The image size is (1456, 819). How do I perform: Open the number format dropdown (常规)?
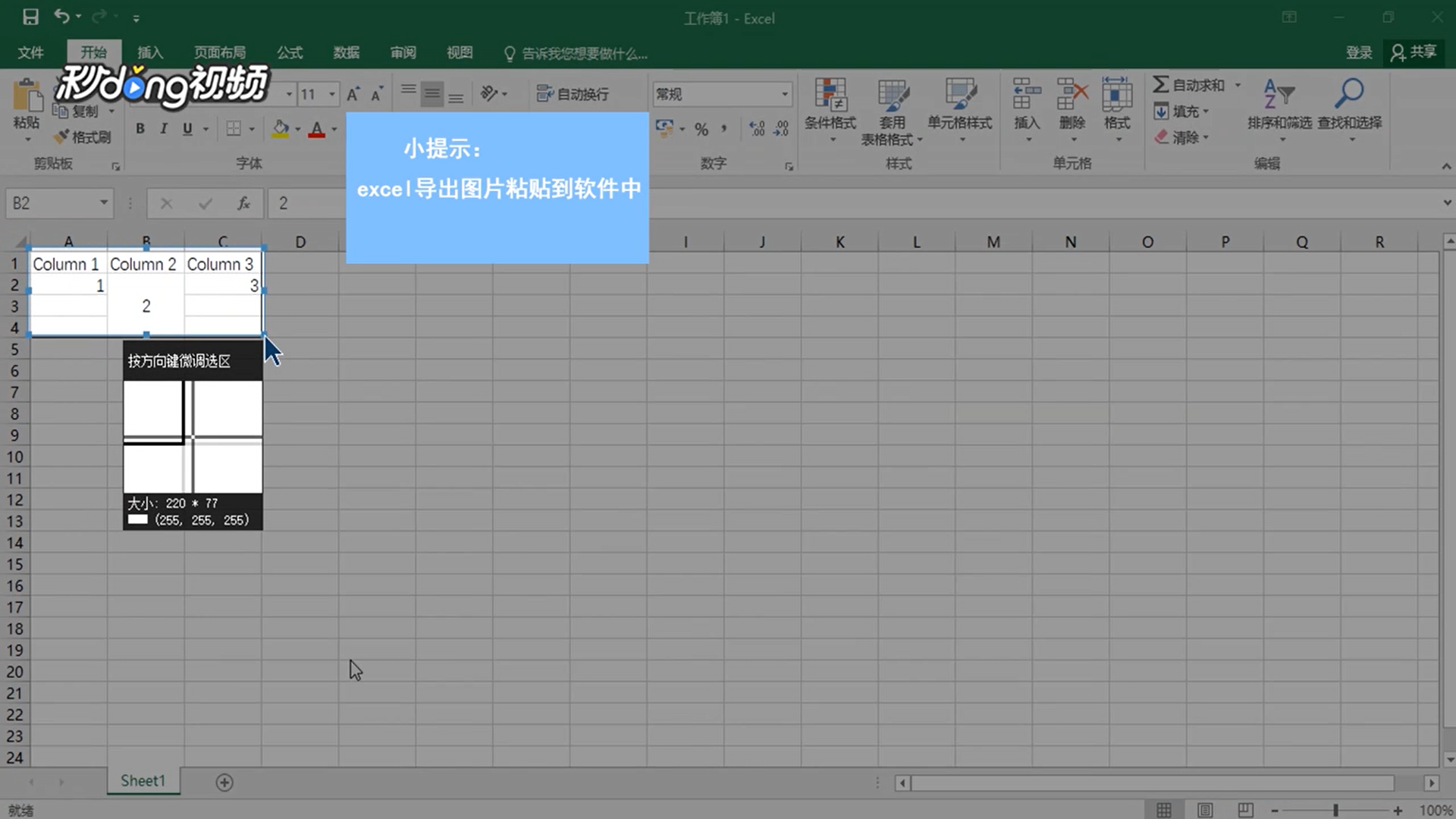[x=785, y=94]
